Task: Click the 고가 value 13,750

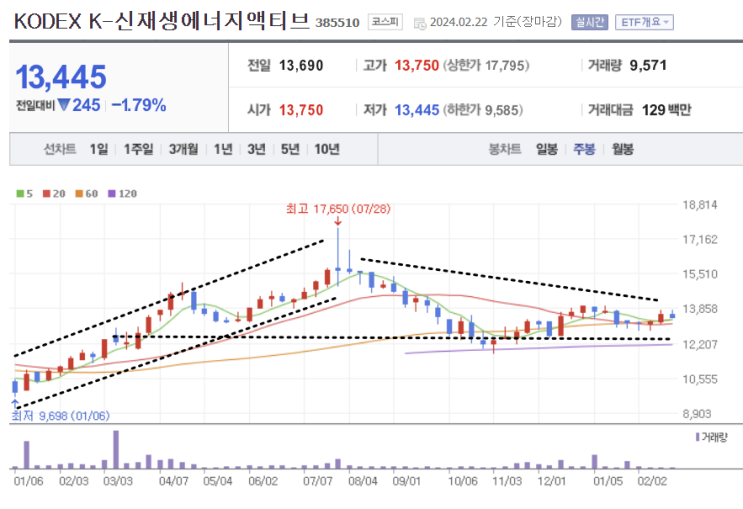Action: pyautogui.click(x=417, y=65)
